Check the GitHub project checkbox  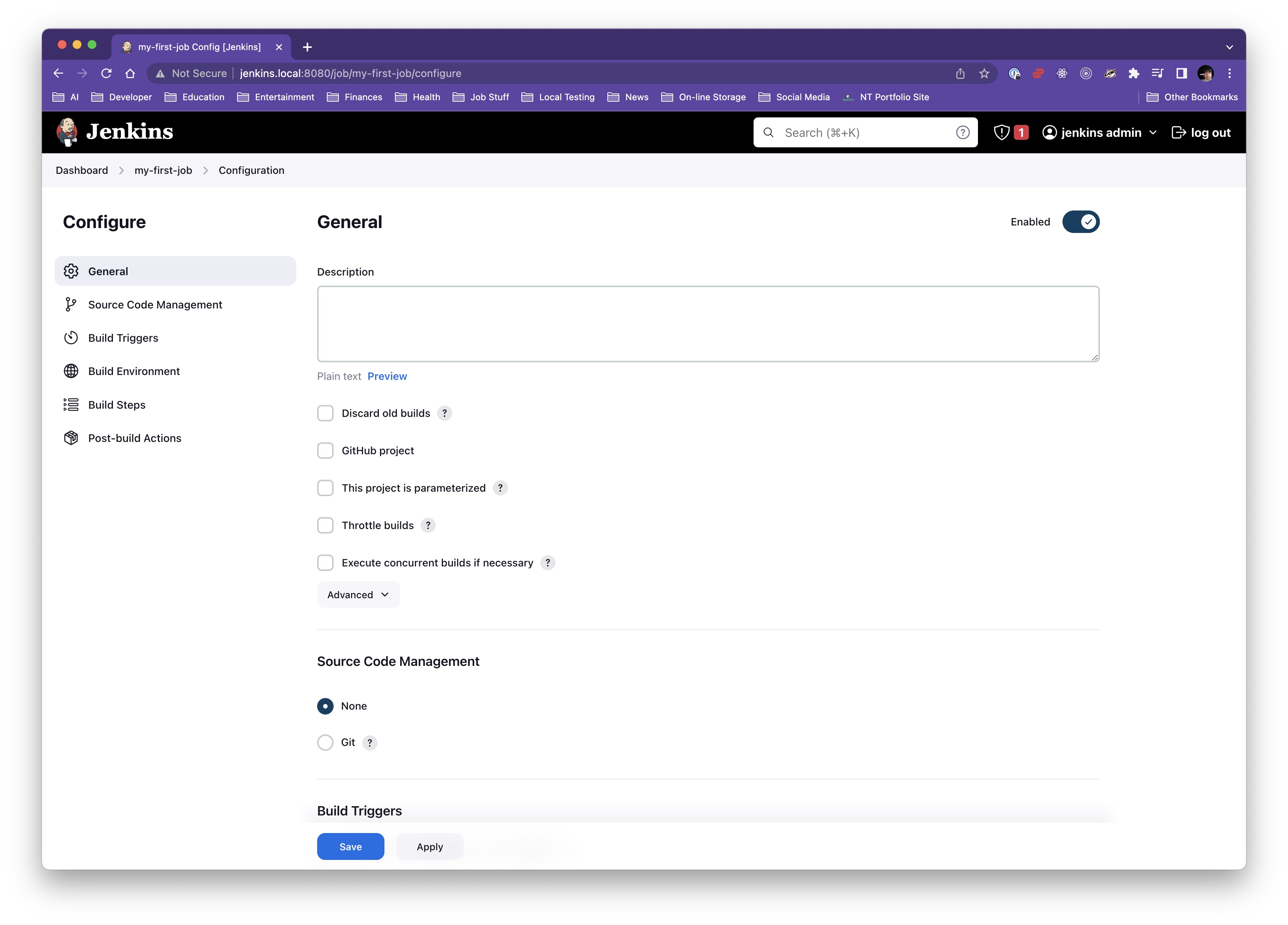pyautogui.click(x=325, y=451)
